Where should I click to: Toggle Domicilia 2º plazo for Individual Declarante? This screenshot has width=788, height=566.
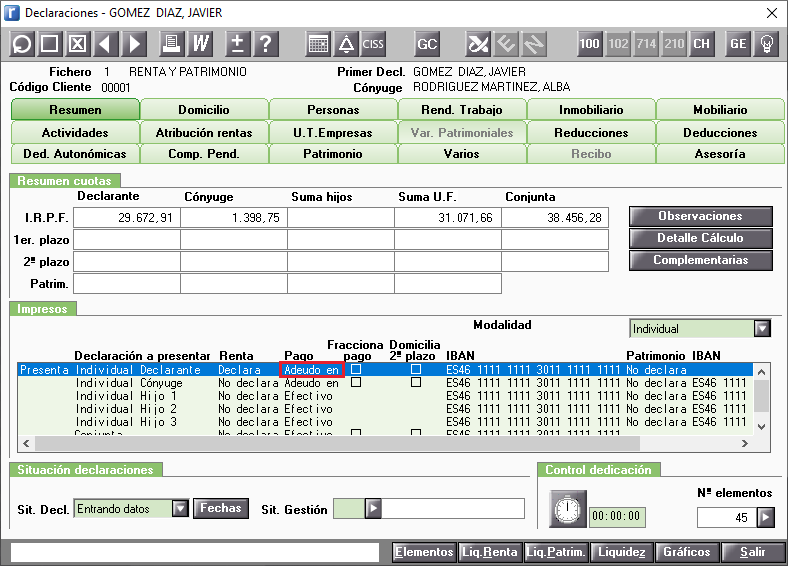416,369
